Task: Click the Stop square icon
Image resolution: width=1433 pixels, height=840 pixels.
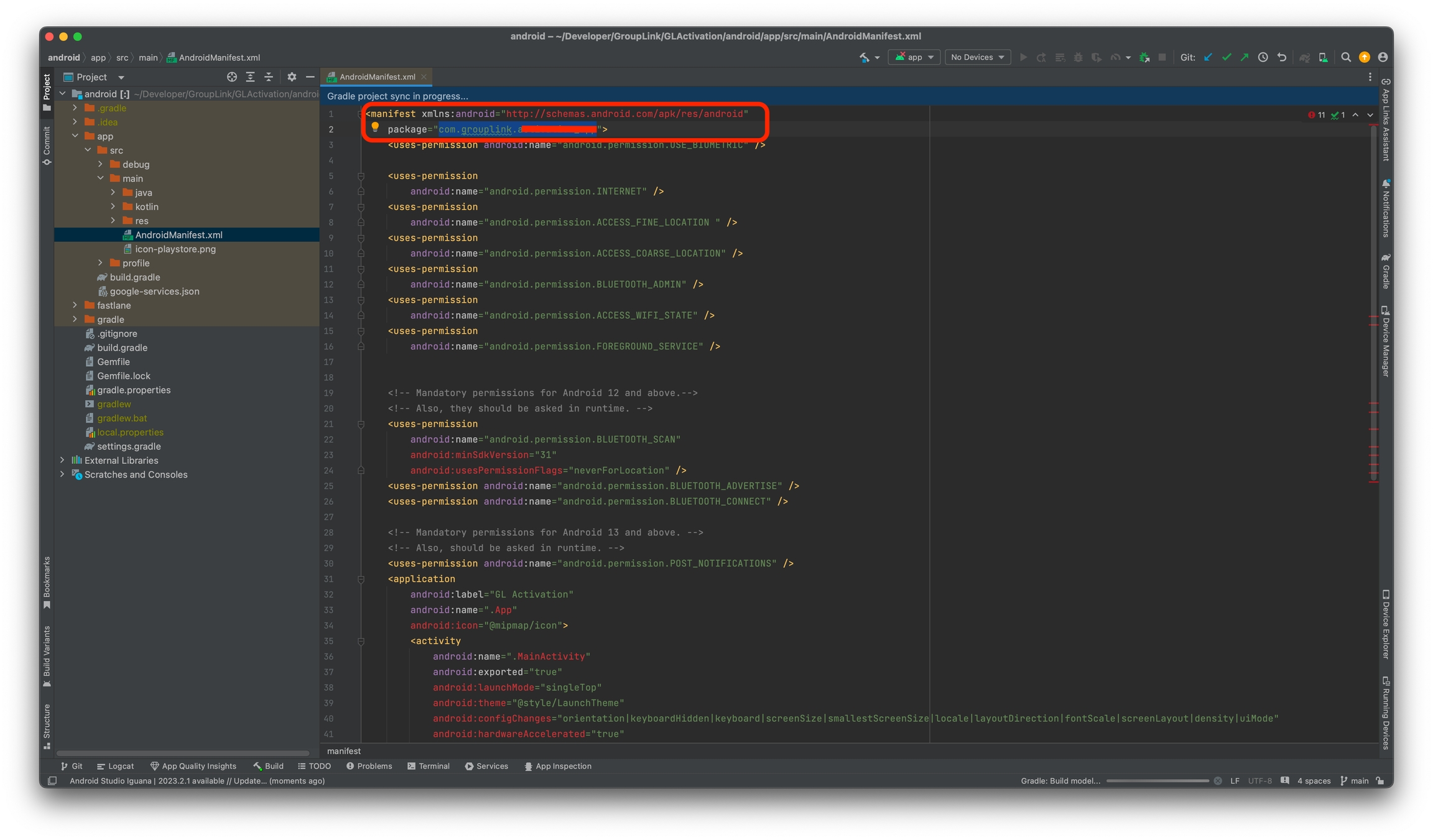Action: 1162,57
